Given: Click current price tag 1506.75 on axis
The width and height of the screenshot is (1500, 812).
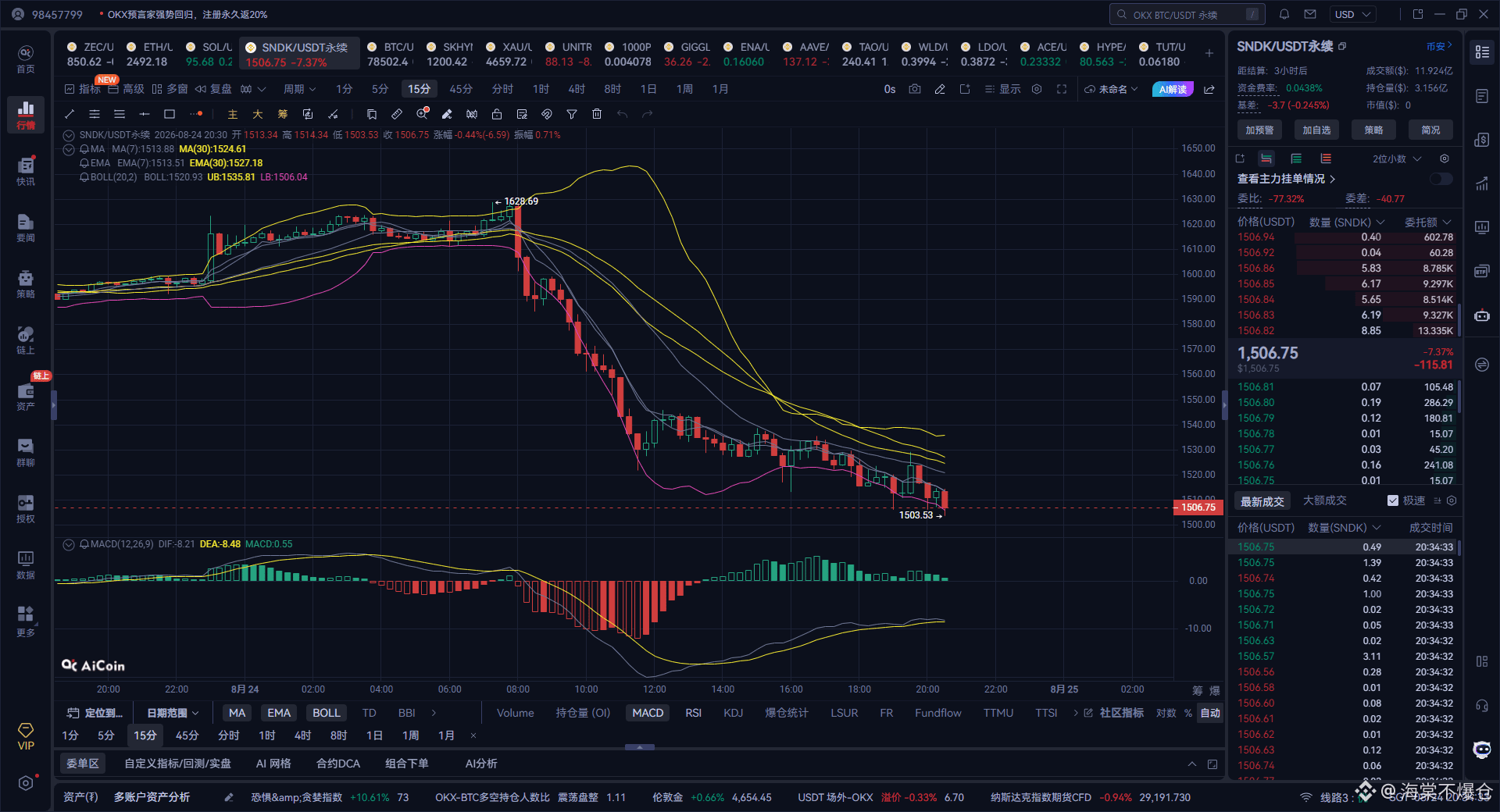Looking at the screenshot, I should click(1198, 507).
